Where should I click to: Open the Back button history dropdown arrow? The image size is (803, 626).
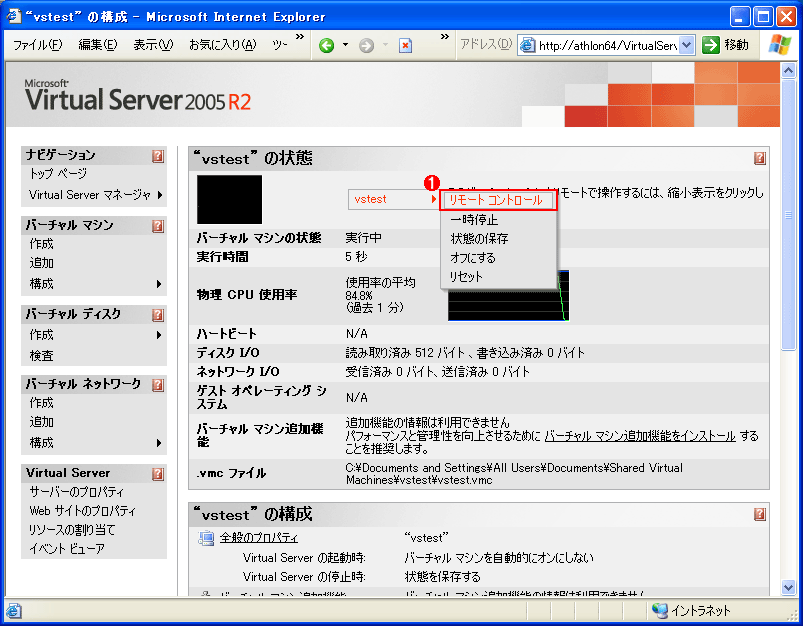345,45
